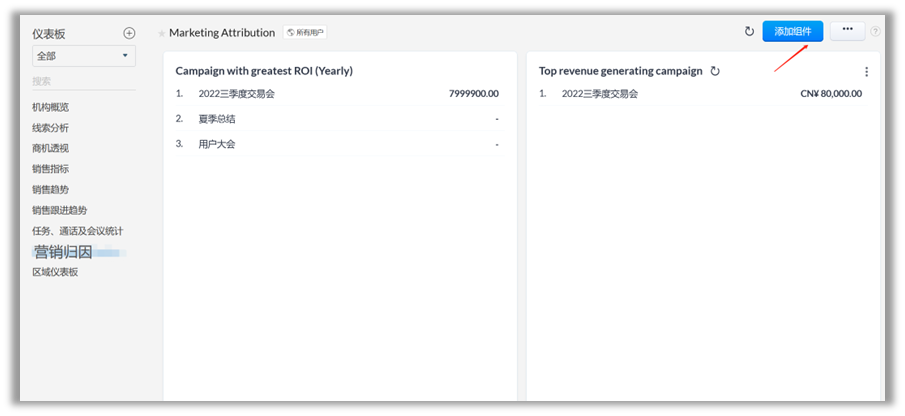Viewport: 905px width, 416px height.
Task: Open 任务、通话及会议统计 dashboard
Action: click(x=77, y=231)
